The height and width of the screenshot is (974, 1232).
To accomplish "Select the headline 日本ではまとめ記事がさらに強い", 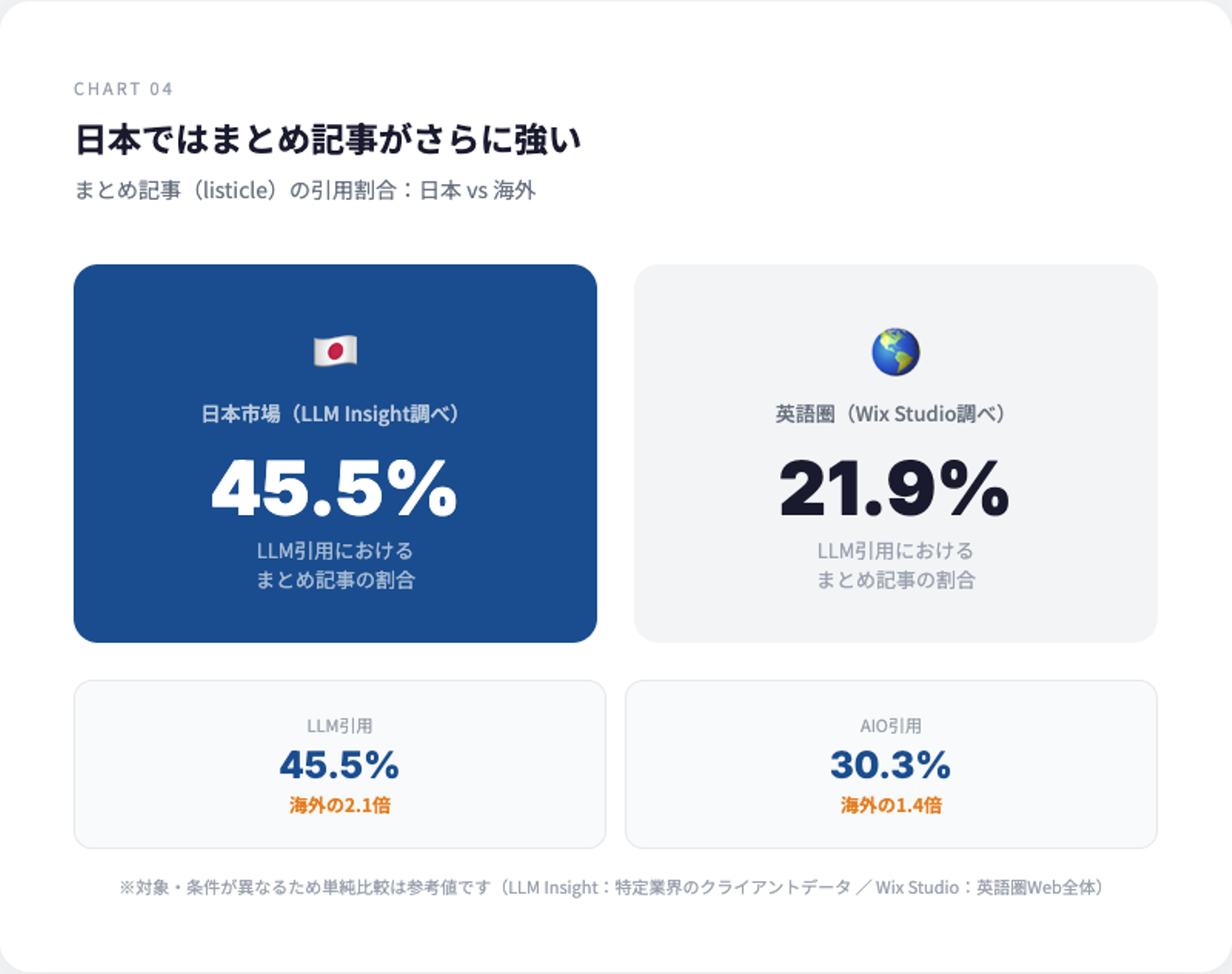I will [x=329, y=140].
